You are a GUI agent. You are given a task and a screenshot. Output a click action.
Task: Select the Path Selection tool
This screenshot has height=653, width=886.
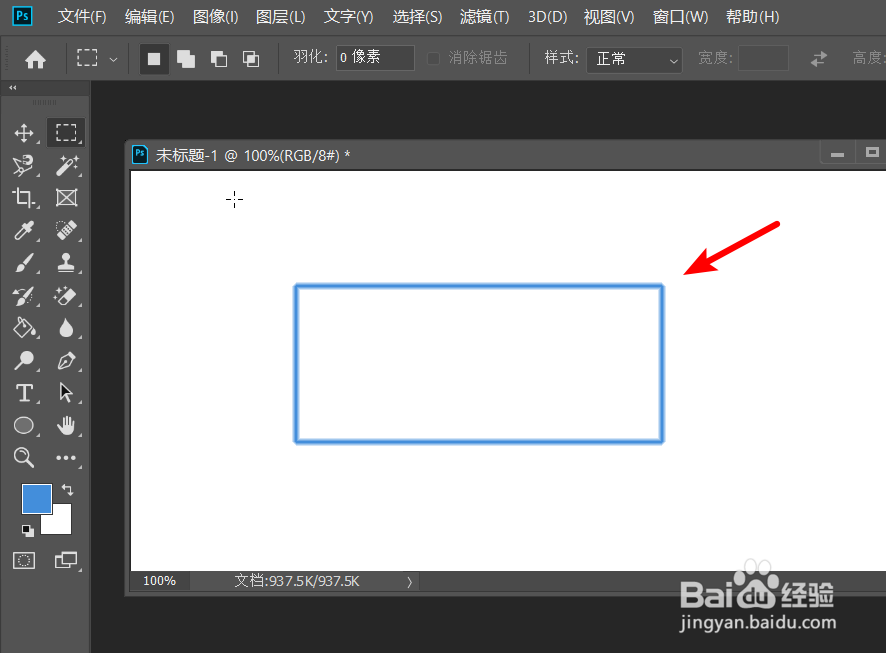point(67,393)
